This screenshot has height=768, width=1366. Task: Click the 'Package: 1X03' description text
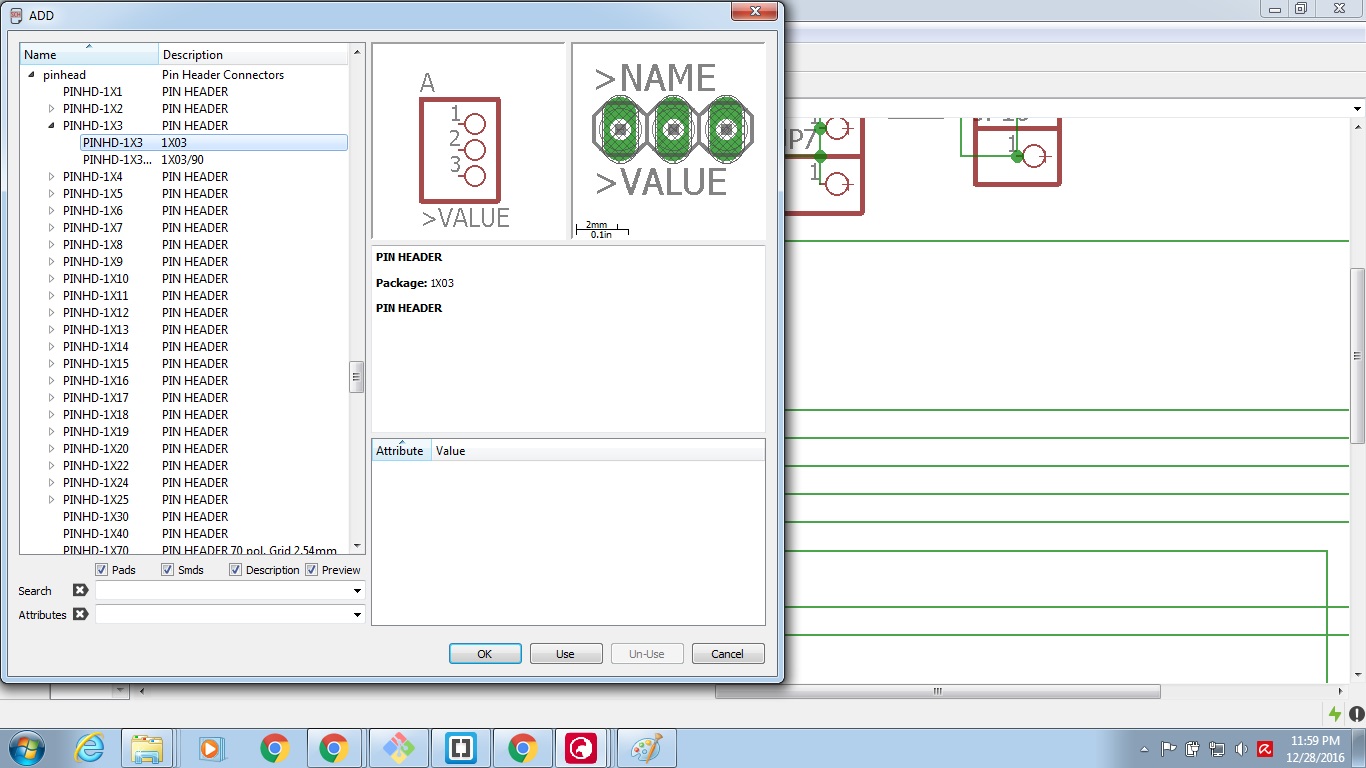tap(415, 283)
